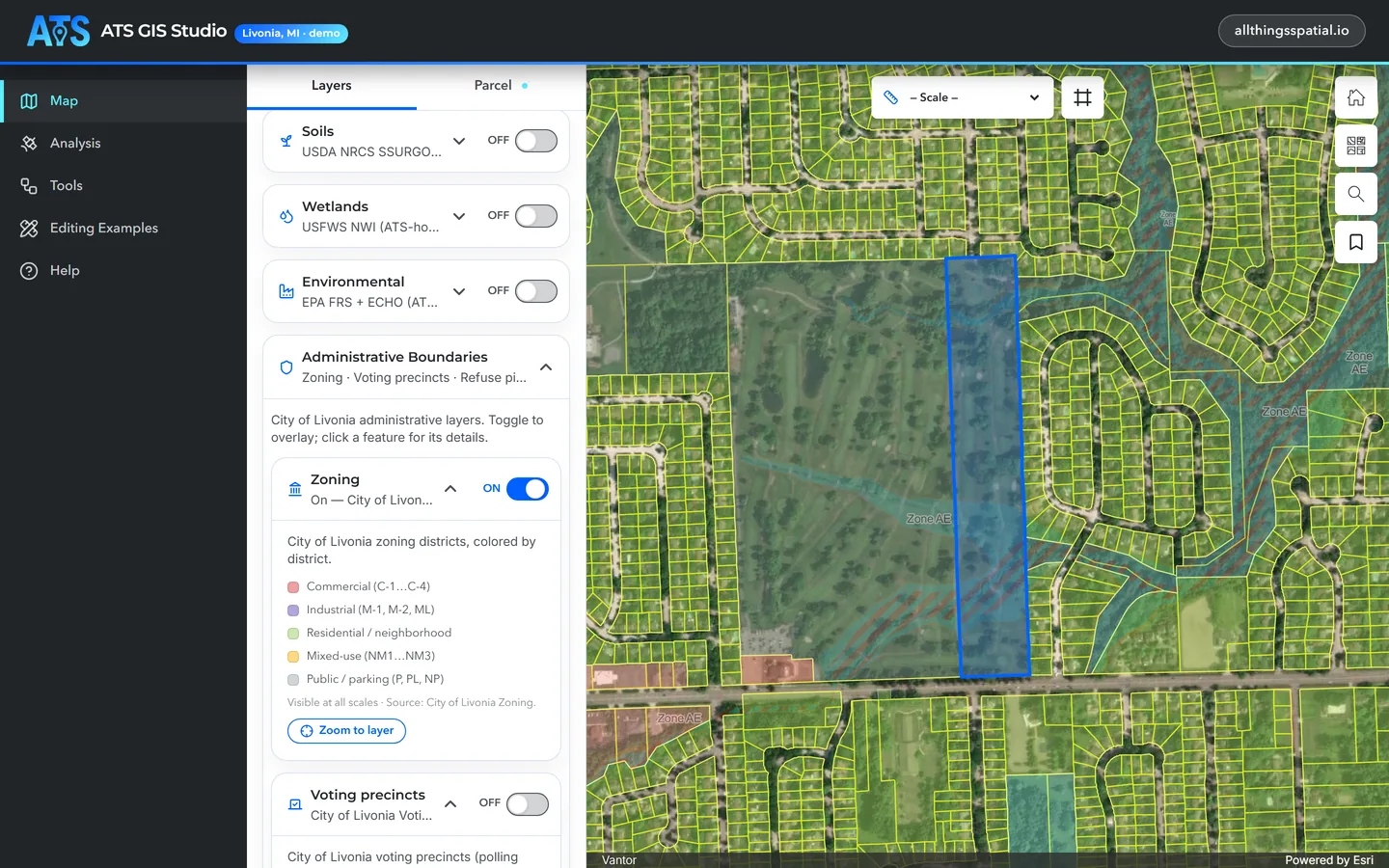Viewport: 1389px width, 868px height.
Task: Enable the Environmental layer toggle
Action: coord(536,291)
